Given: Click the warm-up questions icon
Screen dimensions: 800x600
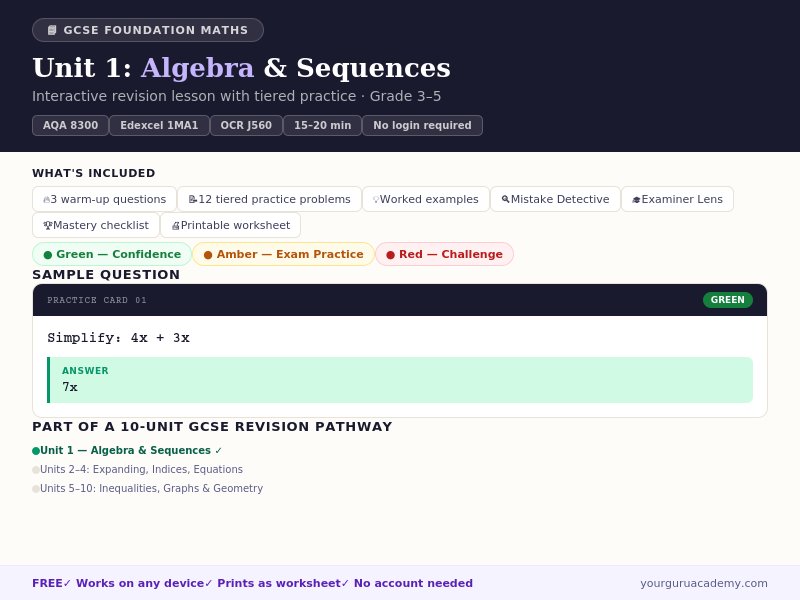Looking at the screenshot, I should pos(45,199).
